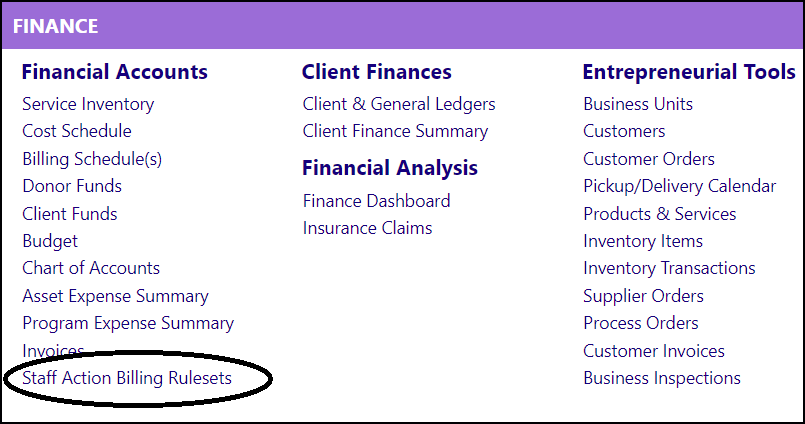The image size is (805, 424).
Task: Open the Budget page
Action: pos(50,241)
